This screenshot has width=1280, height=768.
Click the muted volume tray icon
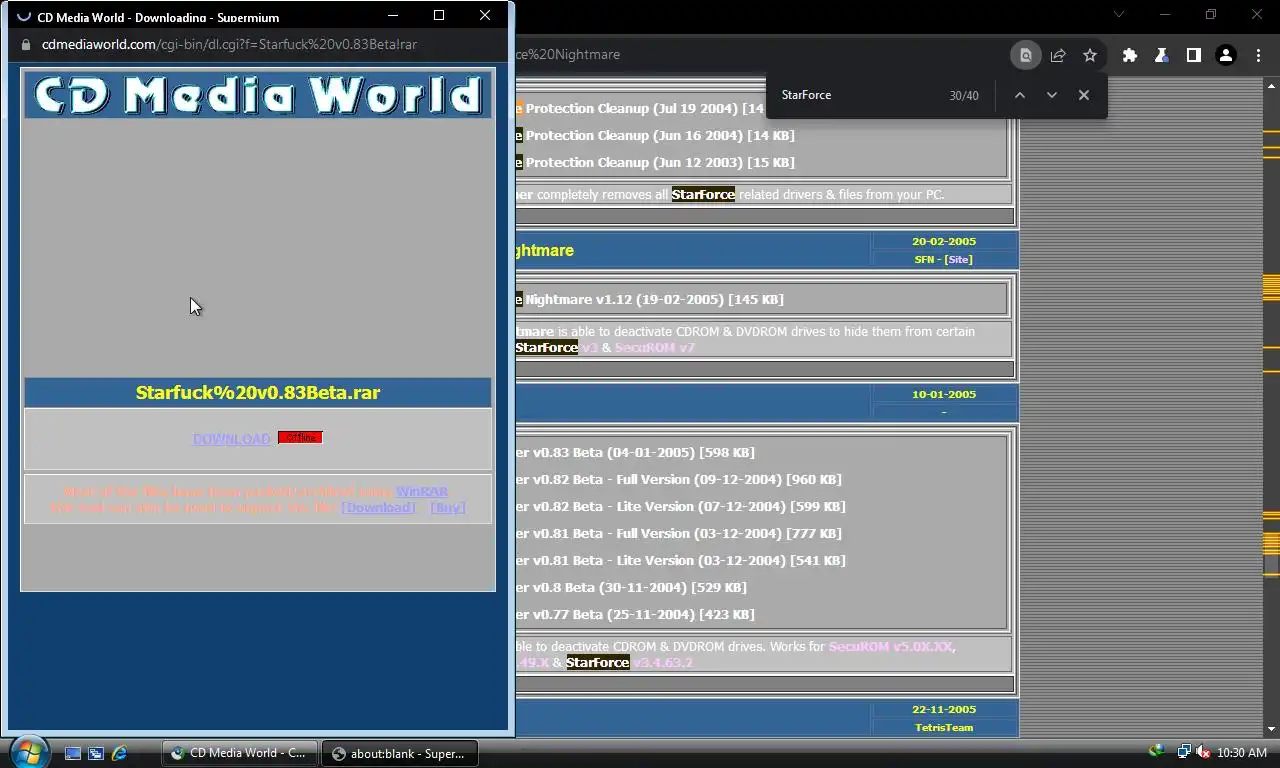1203,753
